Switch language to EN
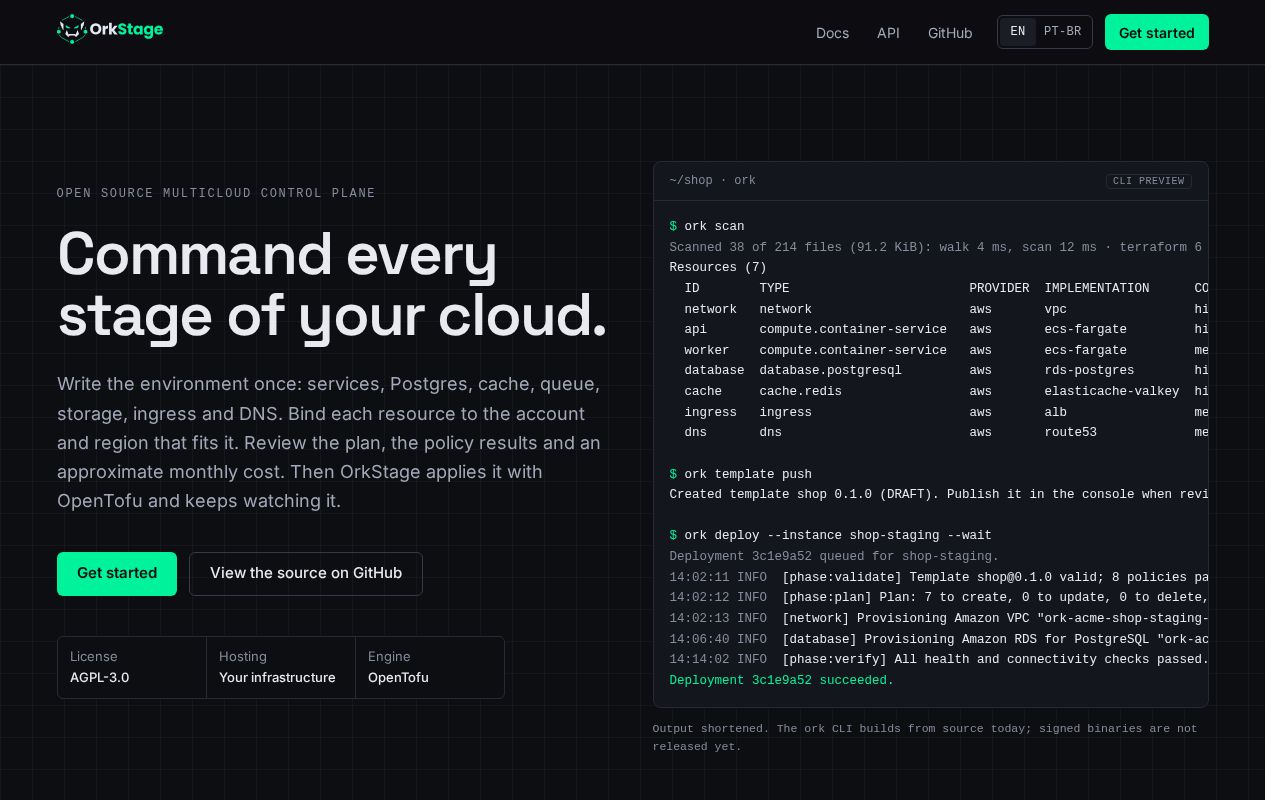Screen dimensions: 1280x800 (1018, 32)
